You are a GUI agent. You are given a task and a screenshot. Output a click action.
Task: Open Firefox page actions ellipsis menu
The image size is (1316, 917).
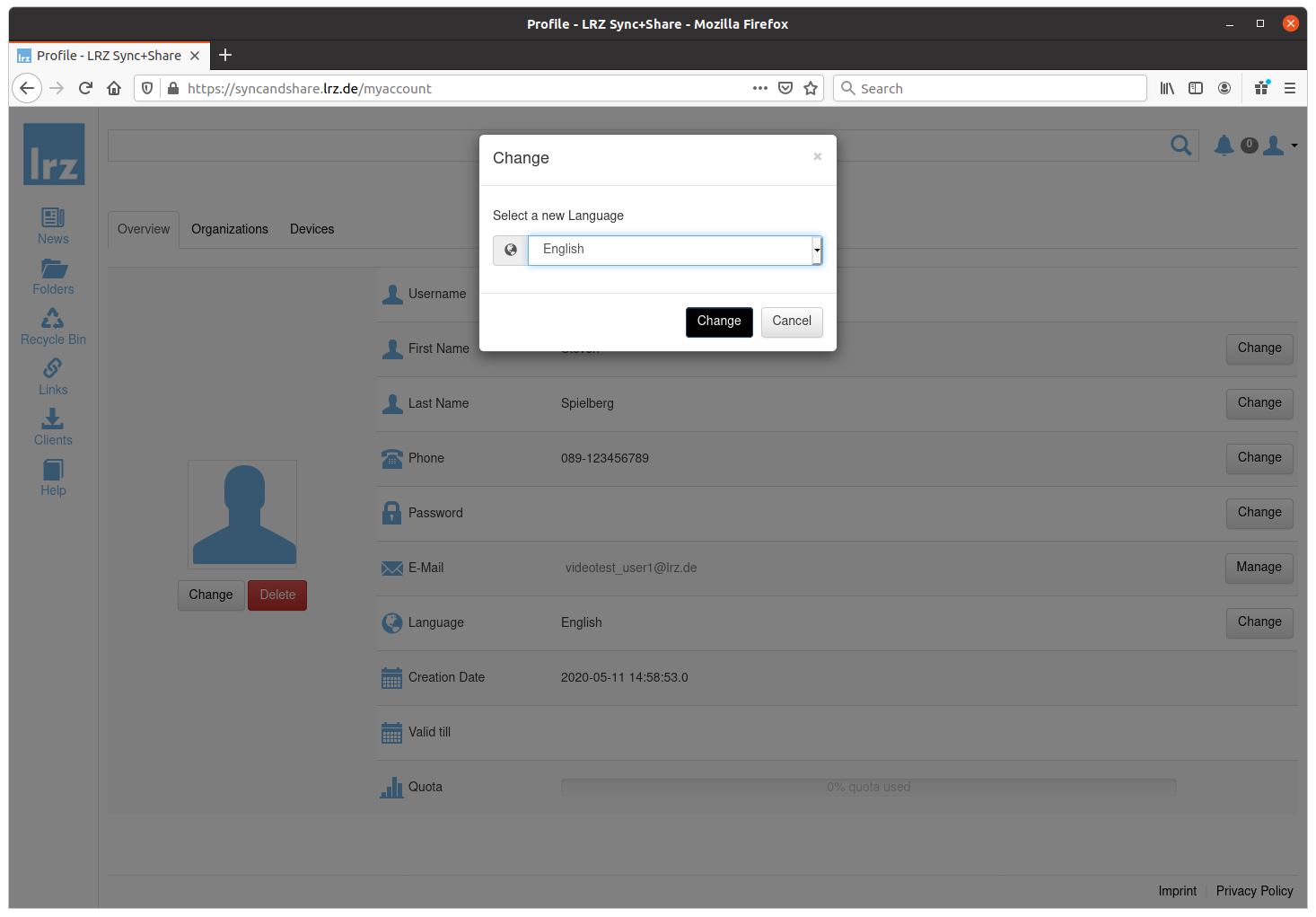click(x=759, y=88)
